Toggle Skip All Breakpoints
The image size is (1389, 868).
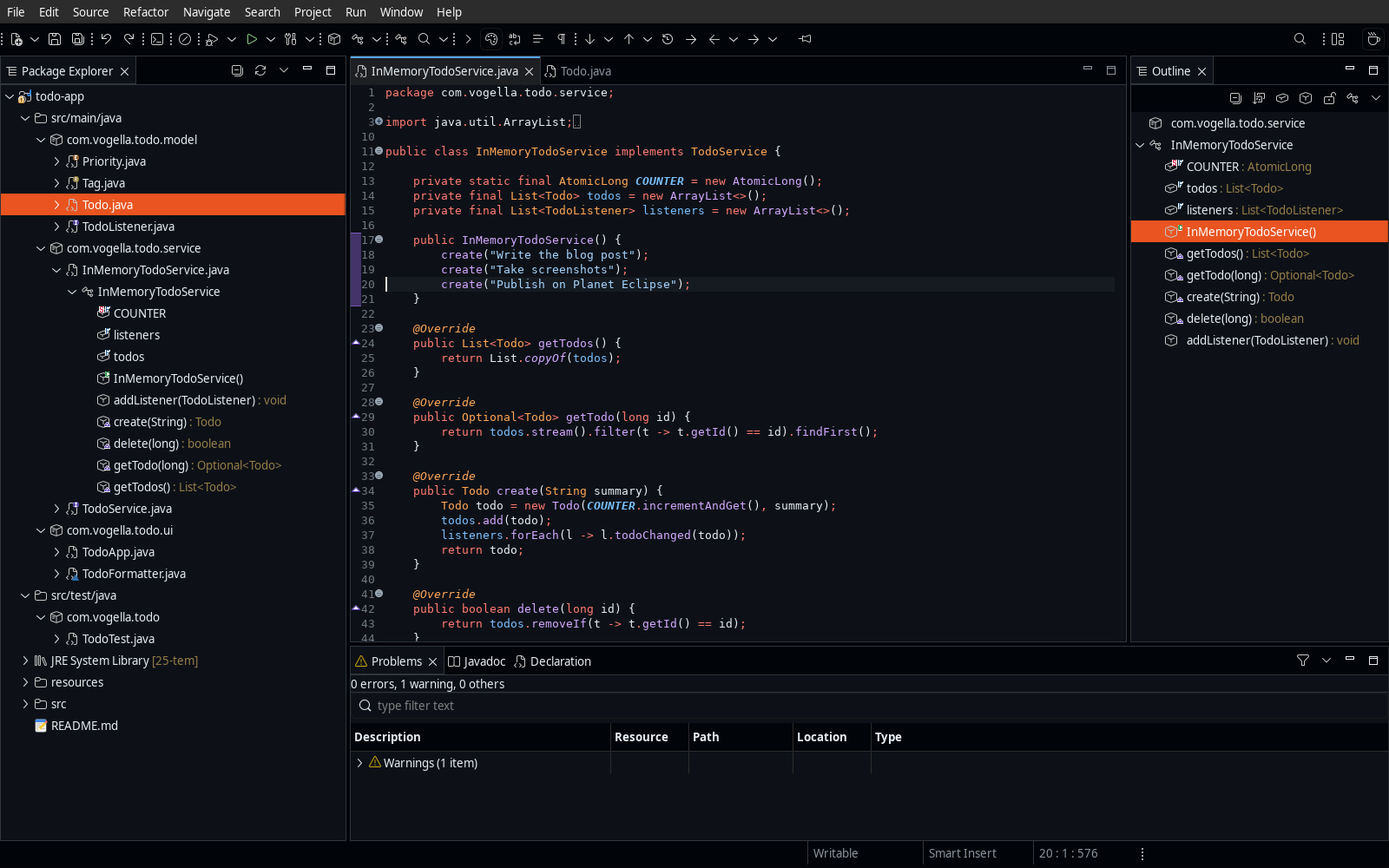(x=185, y=39)
